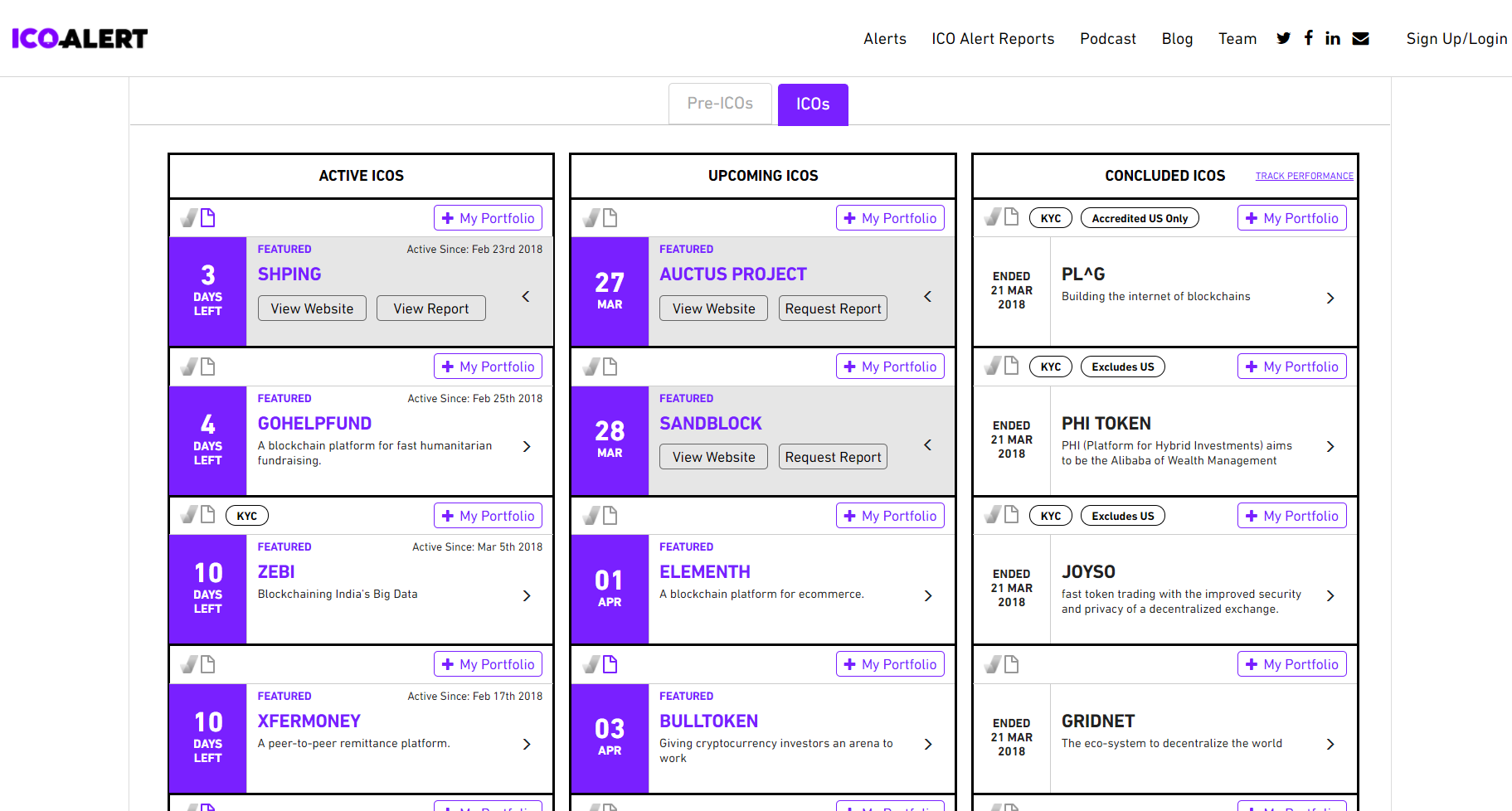
Task: Open Shping's purple document icon
Action: tap(208, 218)
